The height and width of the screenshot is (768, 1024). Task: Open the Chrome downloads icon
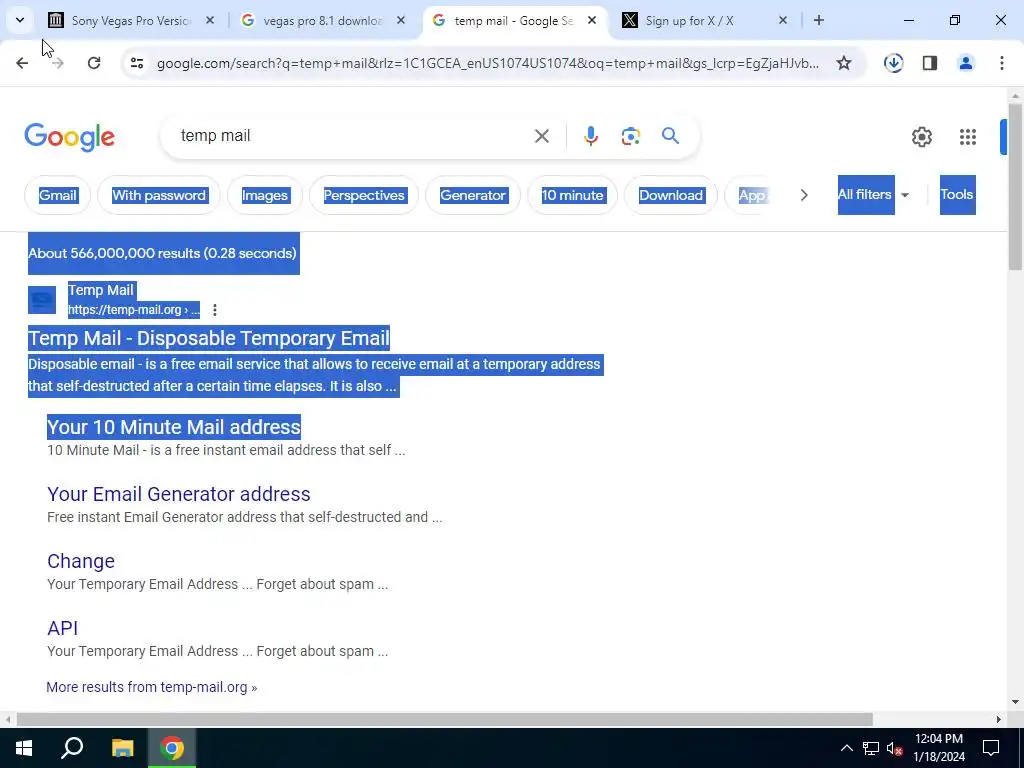point(893,63)
